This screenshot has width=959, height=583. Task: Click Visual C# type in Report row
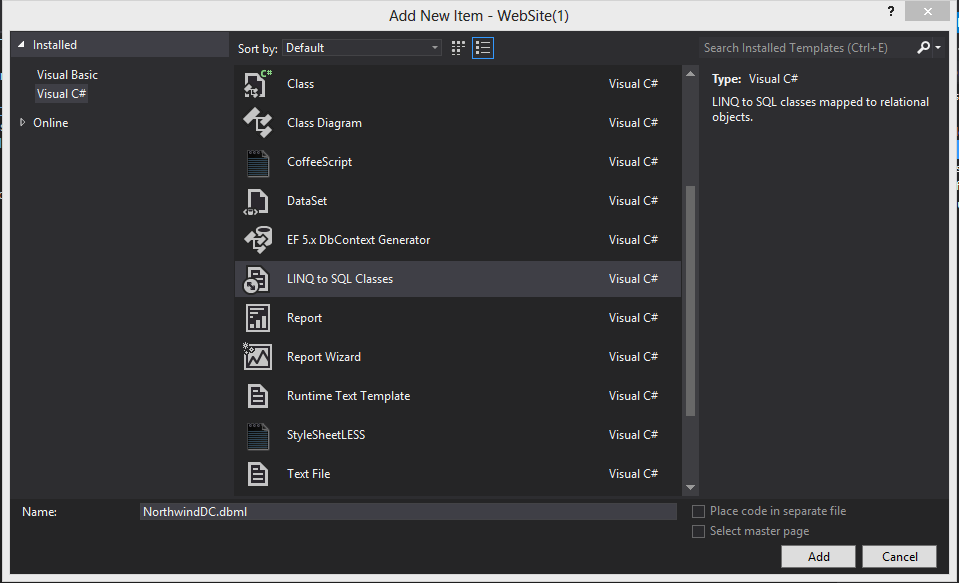coord(633,318)
